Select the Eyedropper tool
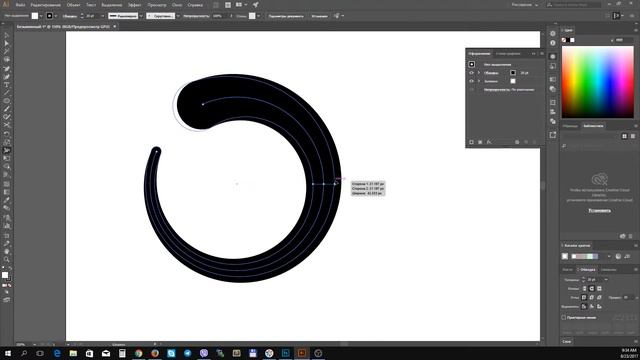The height and width of the screenshot is (360, 640). click(x=7, y=200)
